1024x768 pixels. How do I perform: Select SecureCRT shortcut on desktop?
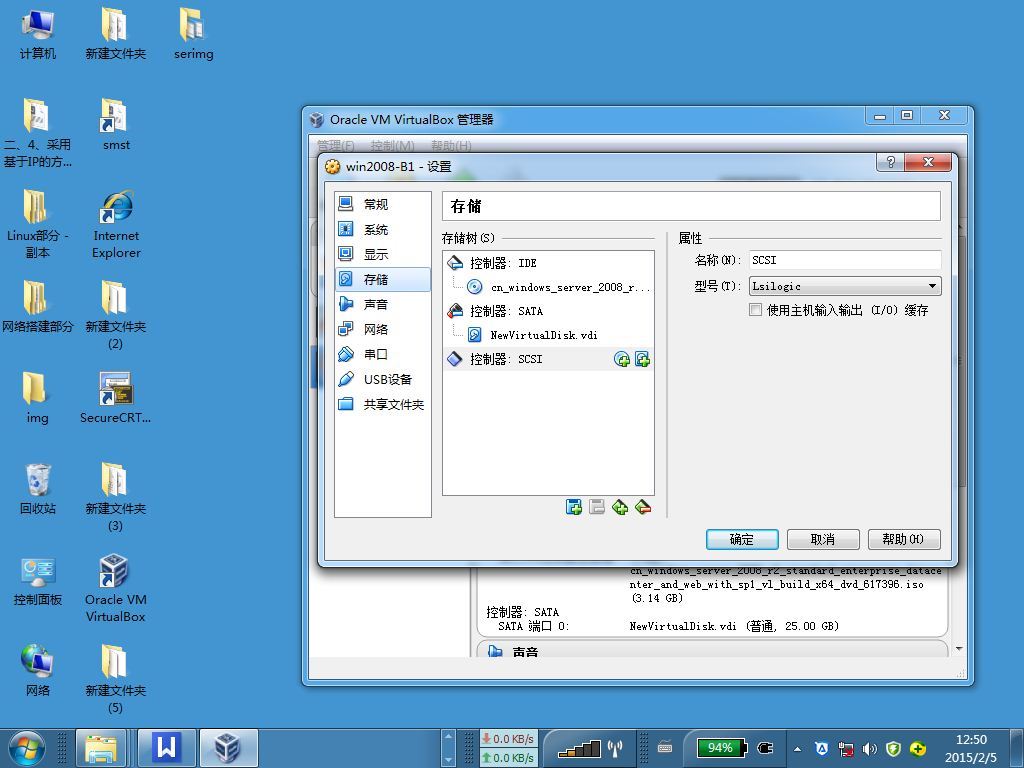(x=116, y=398)
